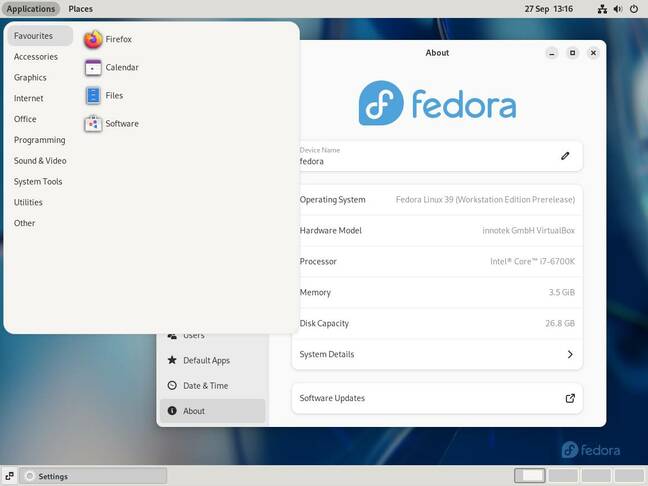The height and width of the screenshot is (486, 648).
Task: Switch to the first workspace in the pager
Action: point(529,476)
